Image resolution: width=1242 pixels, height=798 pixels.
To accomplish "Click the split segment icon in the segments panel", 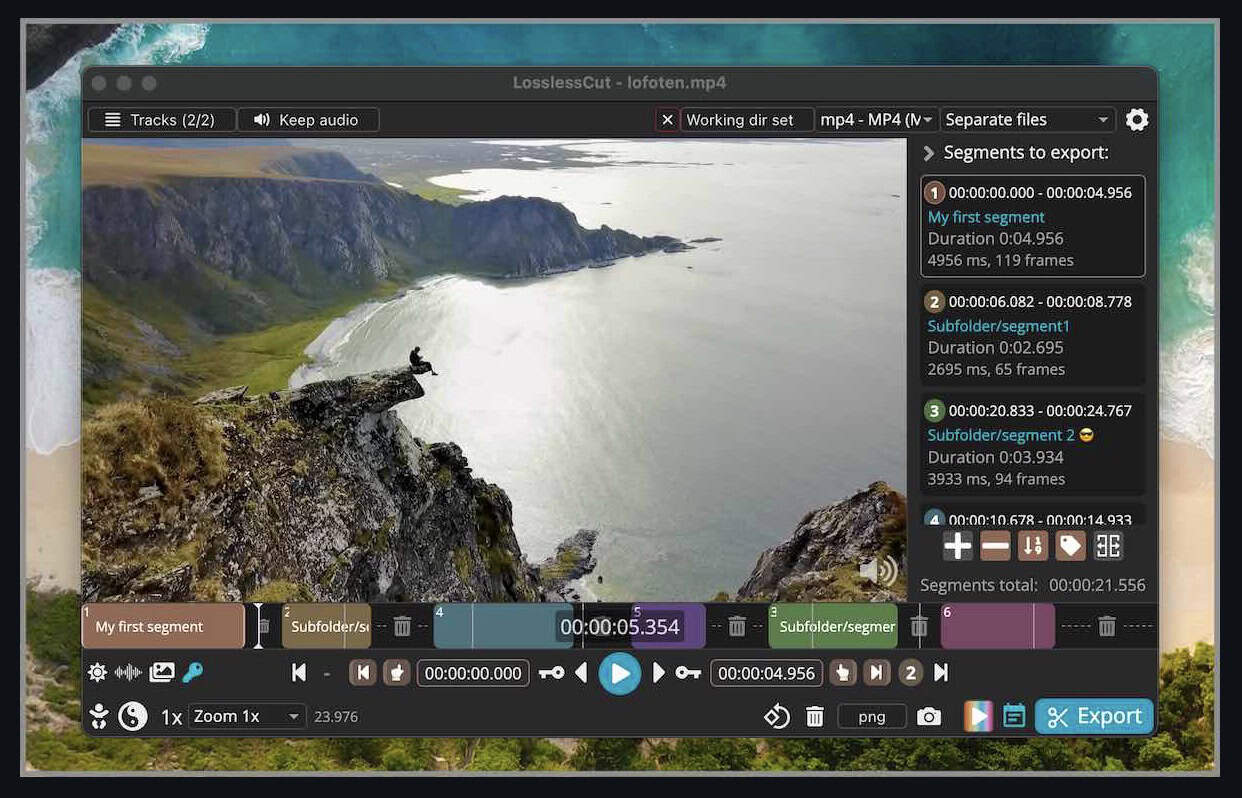I will (1108, 545).
